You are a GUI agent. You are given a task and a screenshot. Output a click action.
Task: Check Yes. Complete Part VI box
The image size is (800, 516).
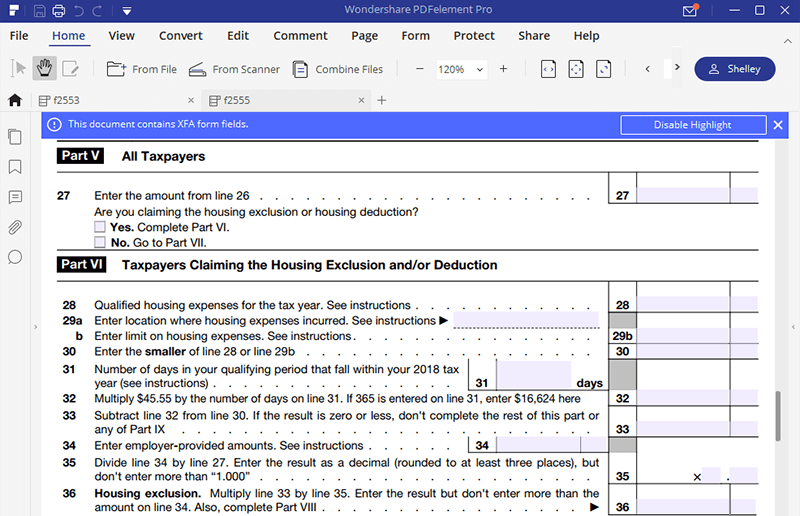pyautogui.click(x=100, y=227)
